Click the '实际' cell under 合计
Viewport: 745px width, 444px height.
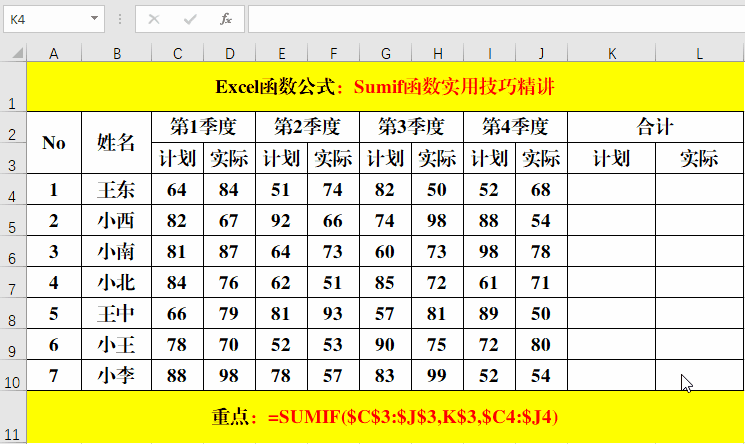699,158
